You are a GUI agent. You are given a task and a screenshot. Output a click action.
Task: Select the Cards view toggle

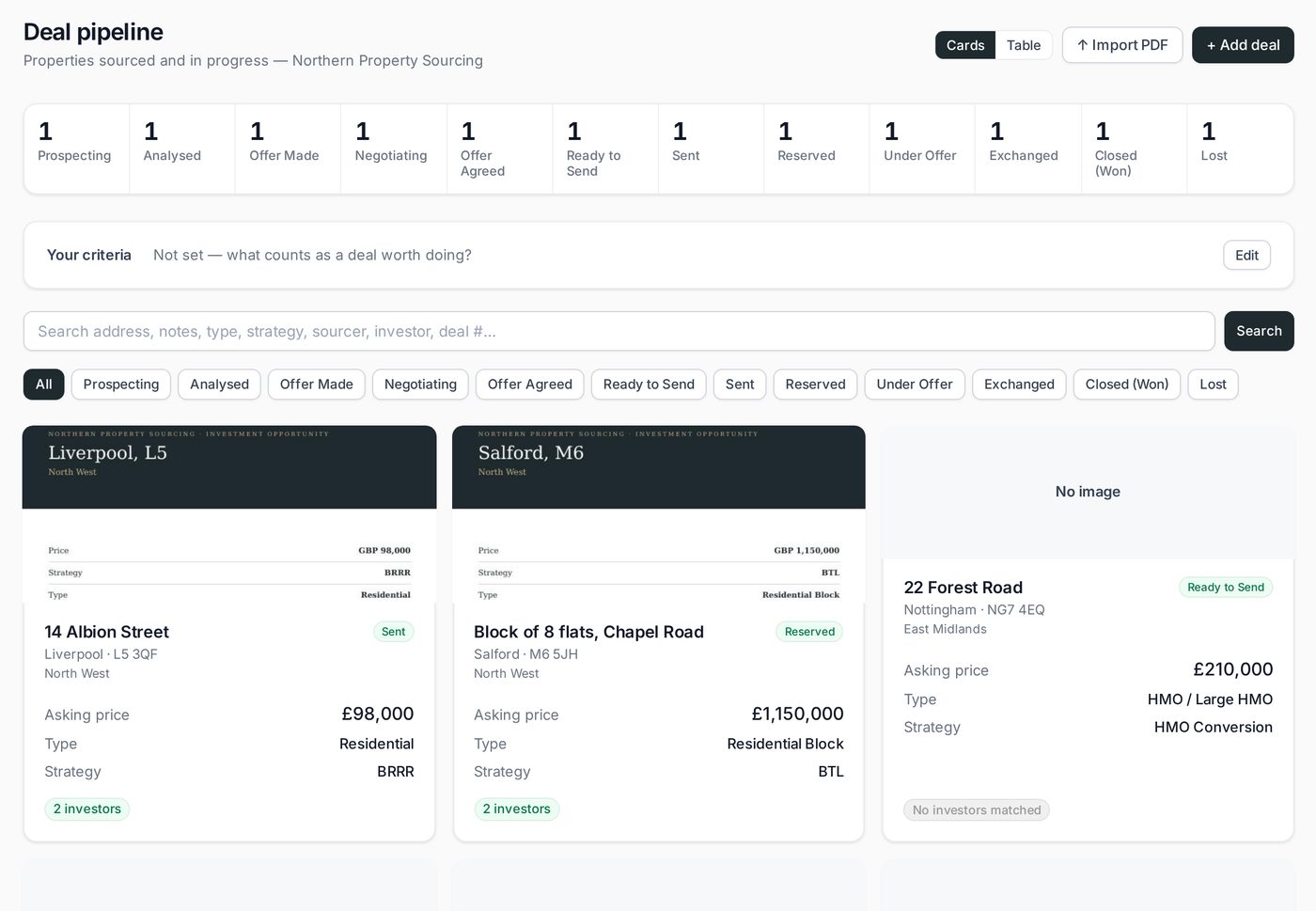tap(965, 45)
